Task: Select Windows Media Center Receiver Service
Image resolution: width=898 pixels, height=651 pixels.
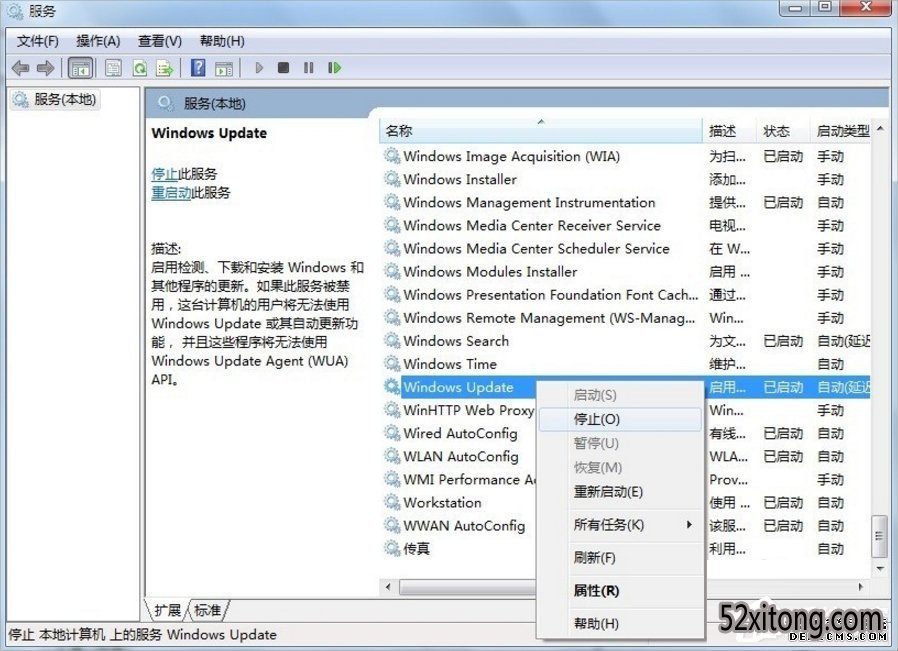Action: coord(626,226)
